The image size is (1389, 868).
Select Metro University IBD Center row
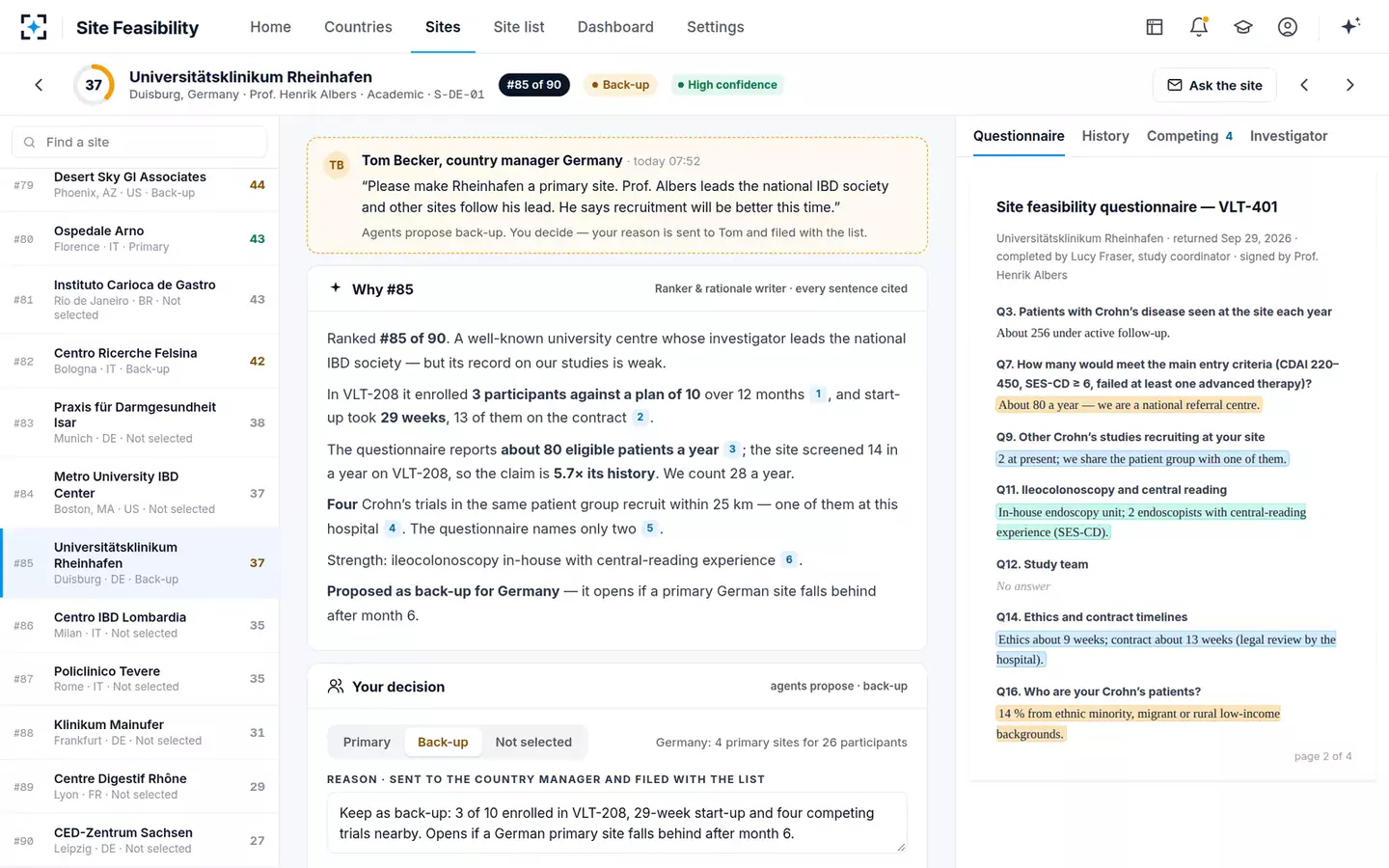pyautogui.click(x=140, y=493)
